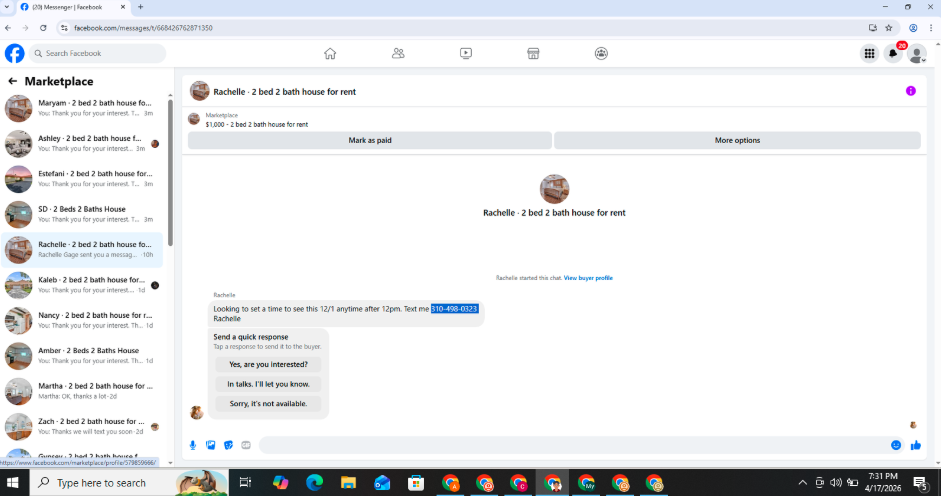Open the Windows Start menu
The width and height of the screenshot is (941, 496).
coord(13,483)
